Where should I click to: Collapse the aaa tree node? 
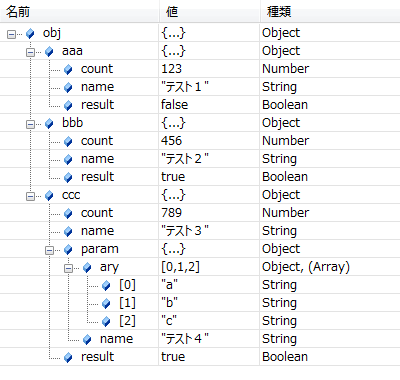coord(30,52)
